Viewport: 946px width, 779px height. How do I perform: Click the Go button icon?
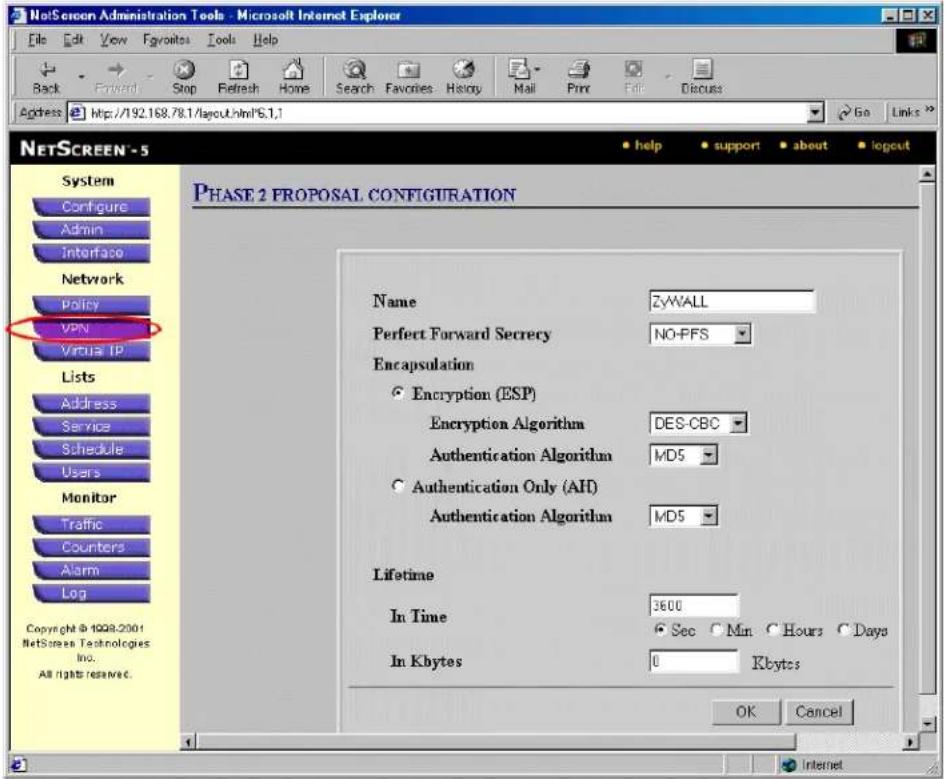(x=845, y=113)
